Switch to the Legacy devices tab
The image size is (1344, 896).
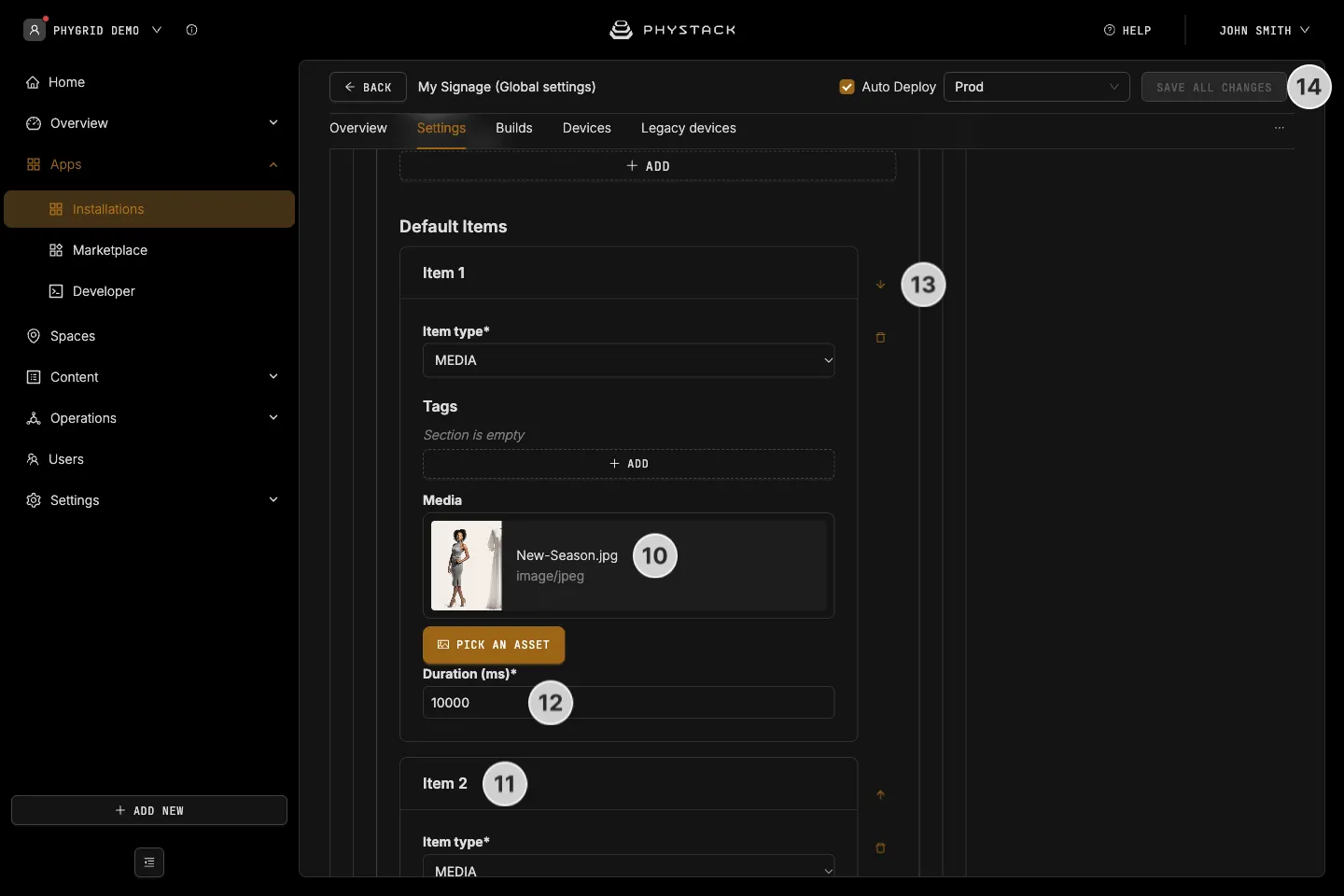[689, 128]
